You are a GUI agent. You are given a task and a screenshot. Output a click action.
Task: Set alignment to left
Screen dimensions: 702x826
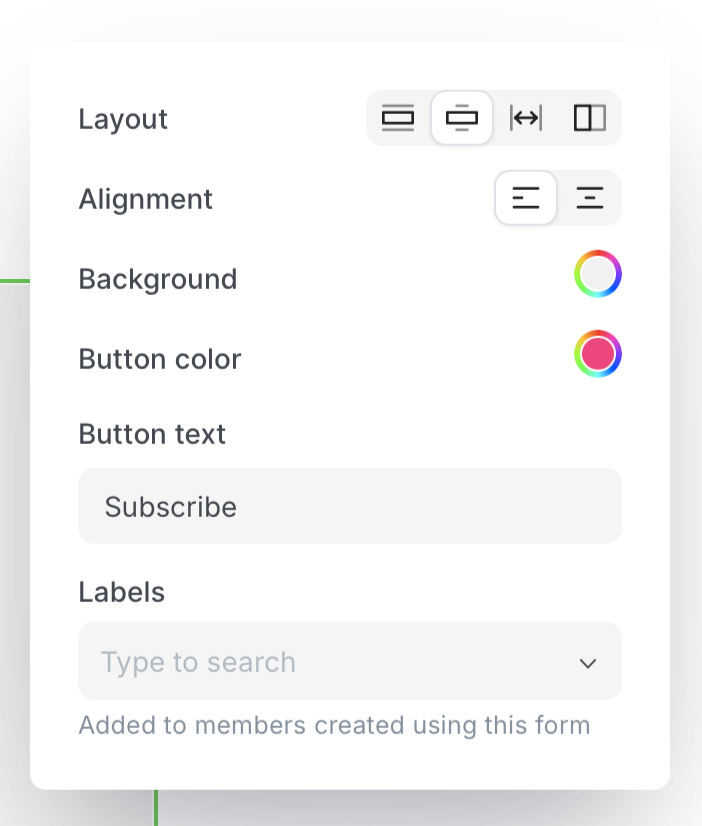coord(526,198)
